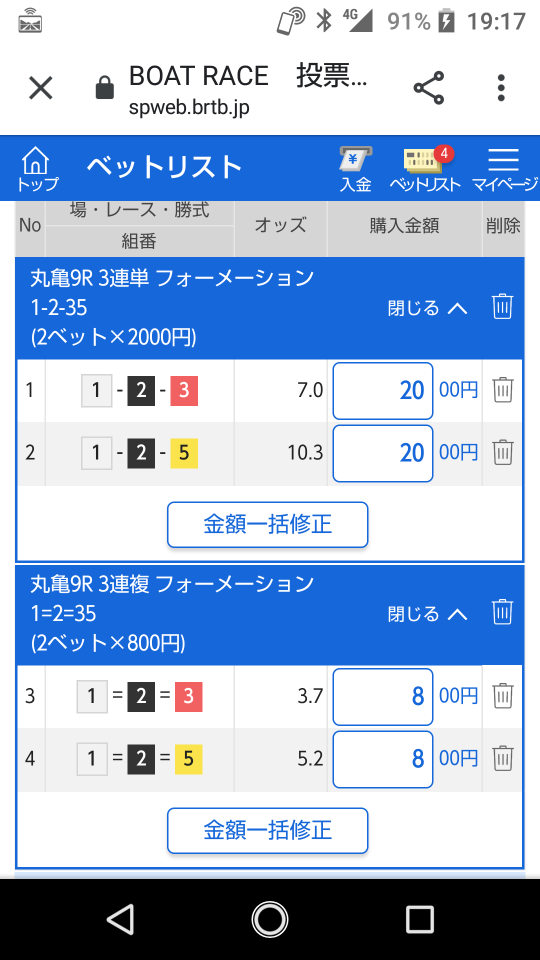Close the browser tab with X

tap(41, 88)
